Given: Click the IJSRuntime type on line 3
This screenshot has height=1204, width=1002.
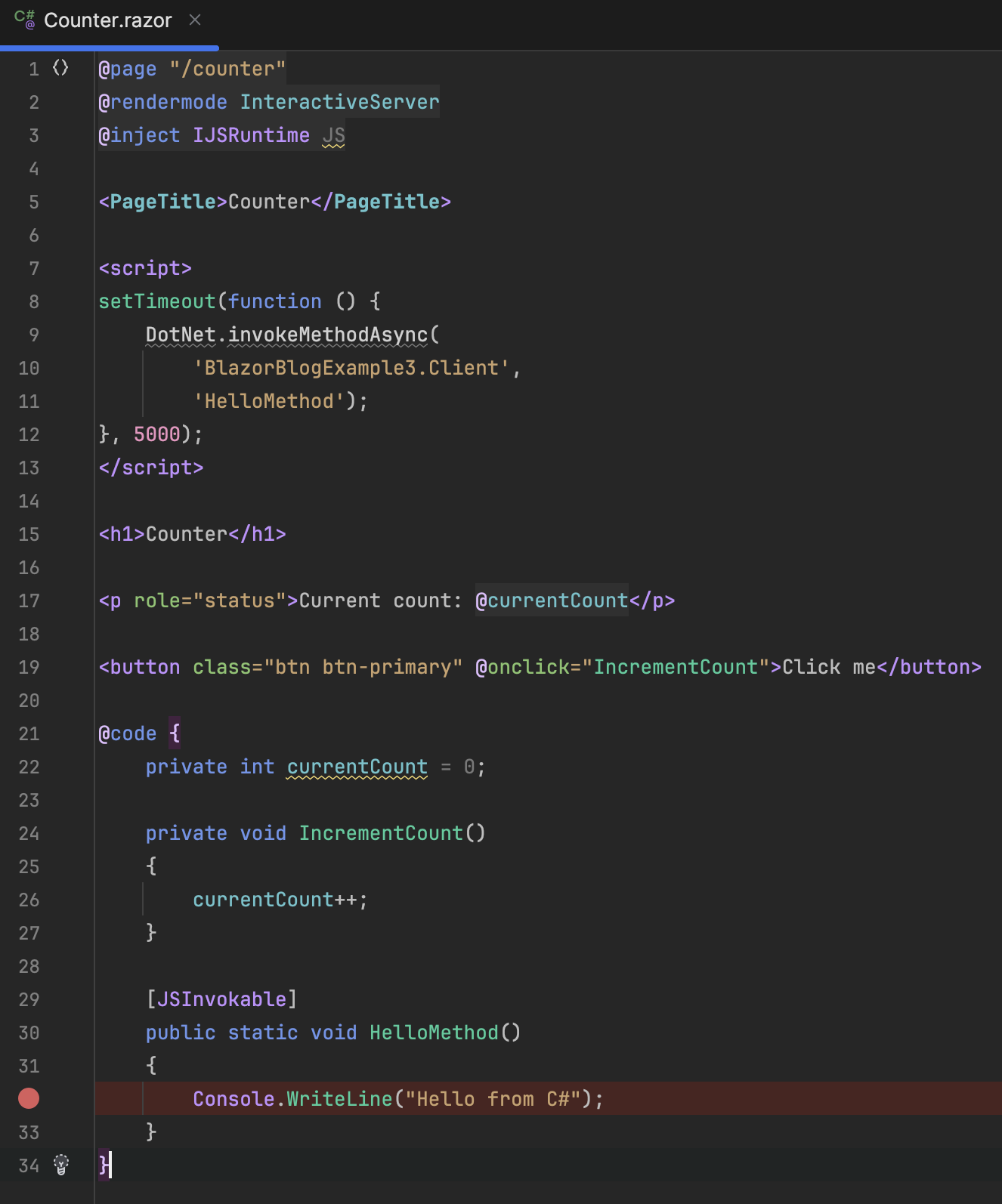Looking at the screenshot, I should click(x=251, y=135).
